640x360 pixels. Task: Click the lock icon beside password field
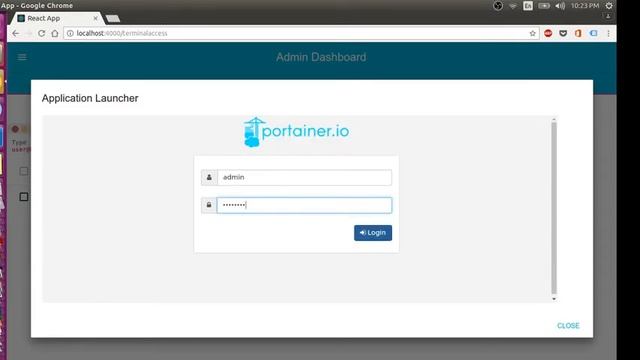[209, 205]
